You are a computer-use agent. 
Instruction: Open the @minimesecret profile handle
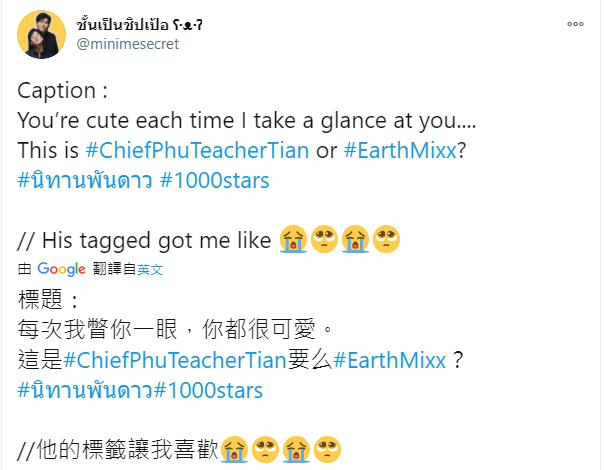(128, 44)
